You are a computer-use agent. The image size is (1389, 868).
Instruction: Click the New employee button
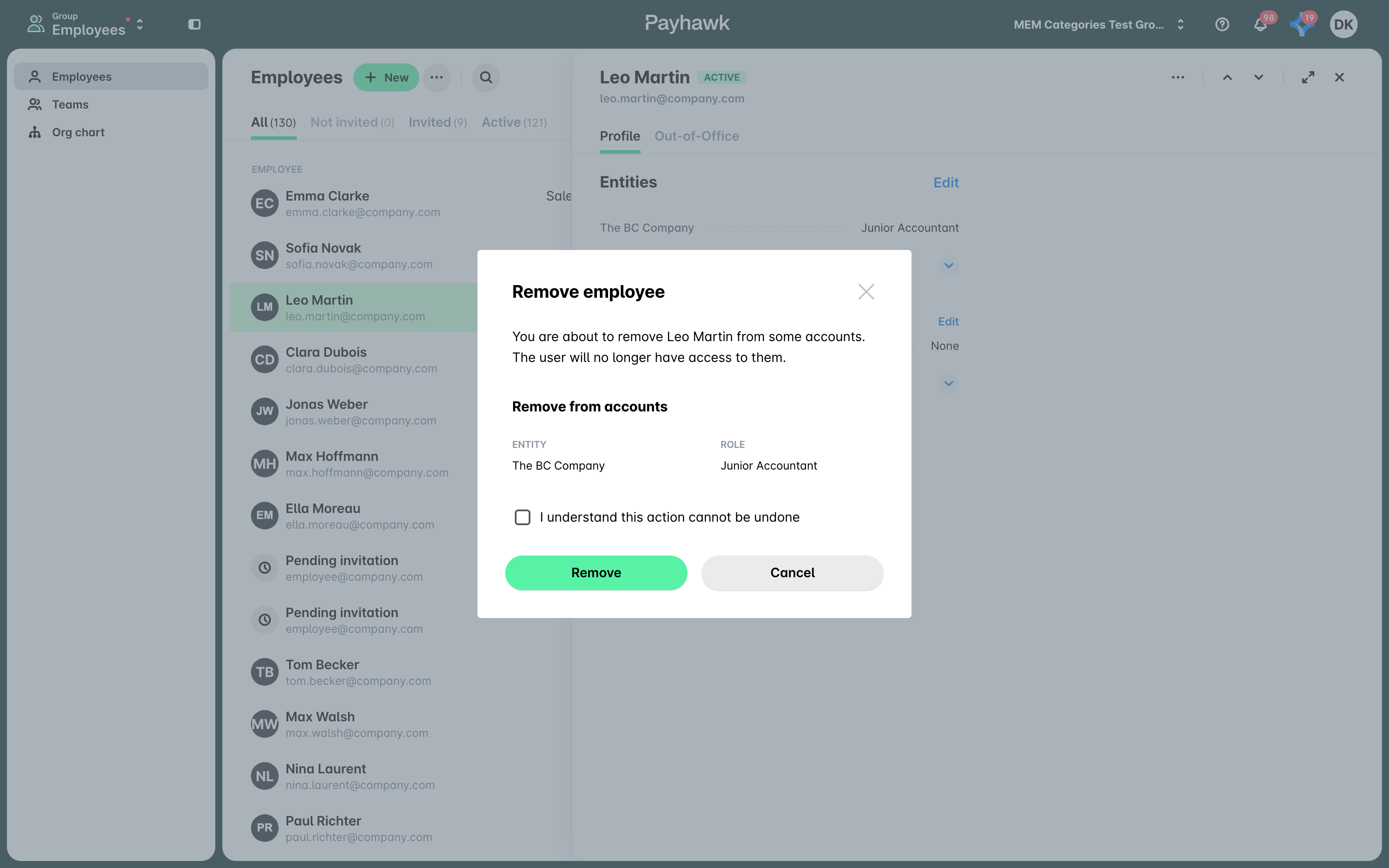(386, 78)
